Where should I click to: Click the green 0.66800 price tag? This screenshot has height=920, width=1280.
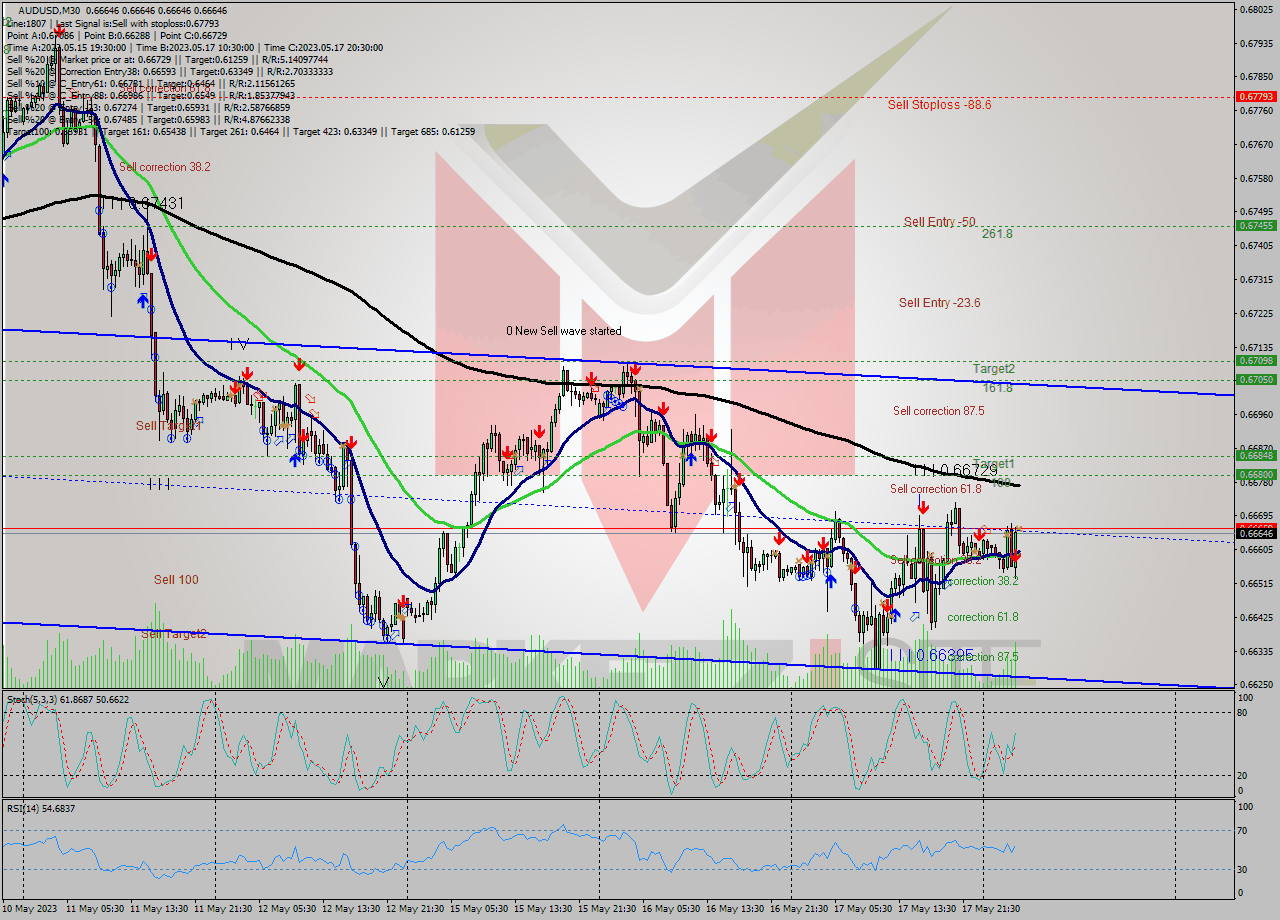click(x=1256, y=474)
